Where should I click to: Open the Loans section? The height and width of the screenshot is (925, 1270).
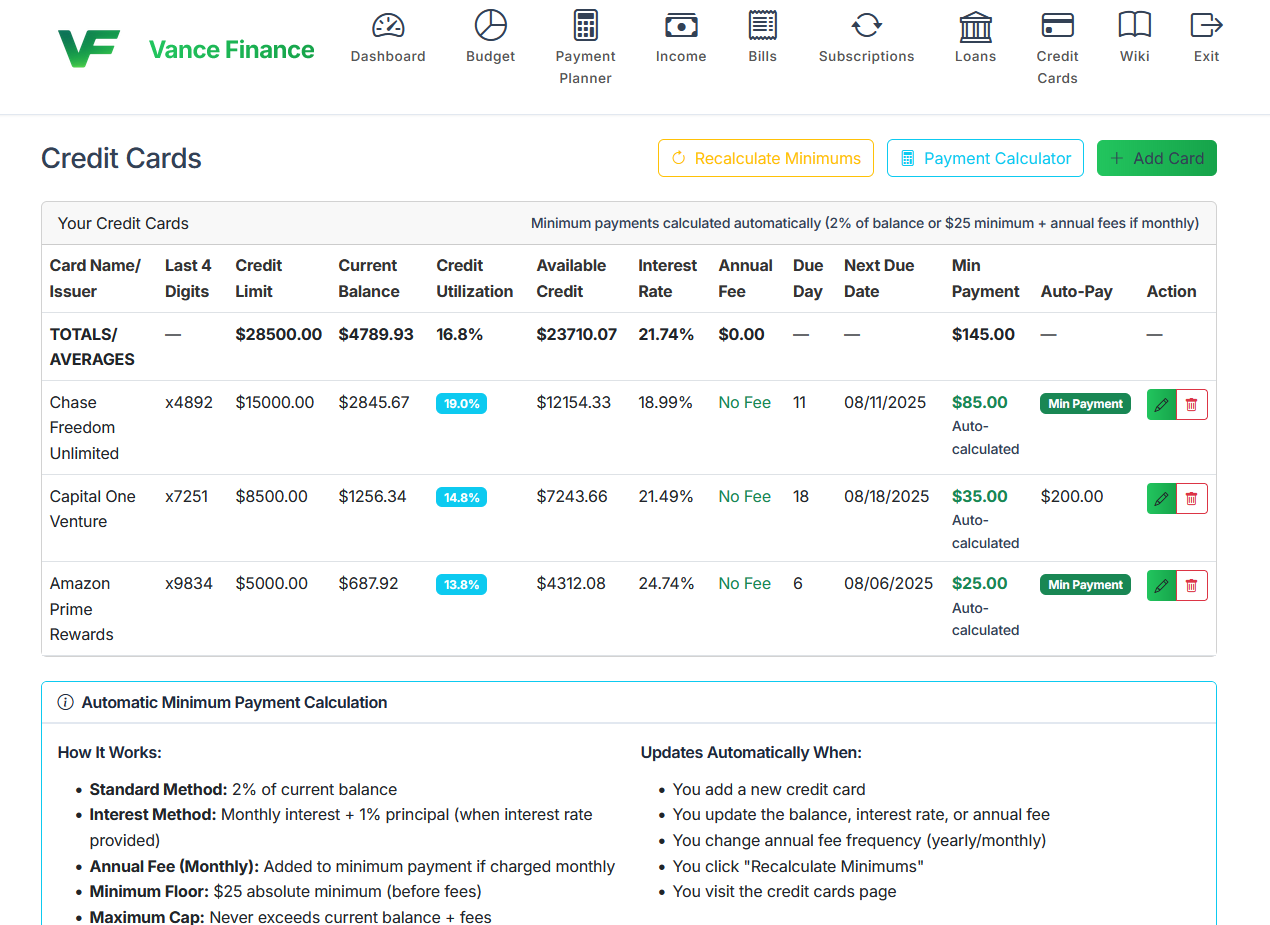(x=975, y=35)
